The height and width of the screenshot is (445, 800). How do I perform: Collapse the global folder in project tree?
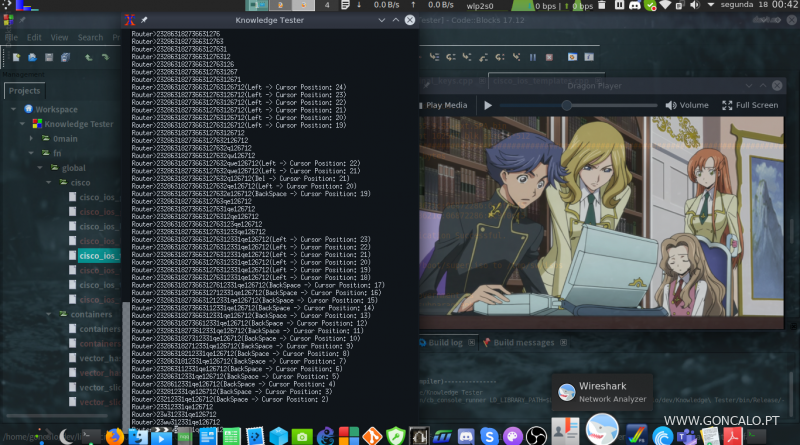tap(40, 168)
